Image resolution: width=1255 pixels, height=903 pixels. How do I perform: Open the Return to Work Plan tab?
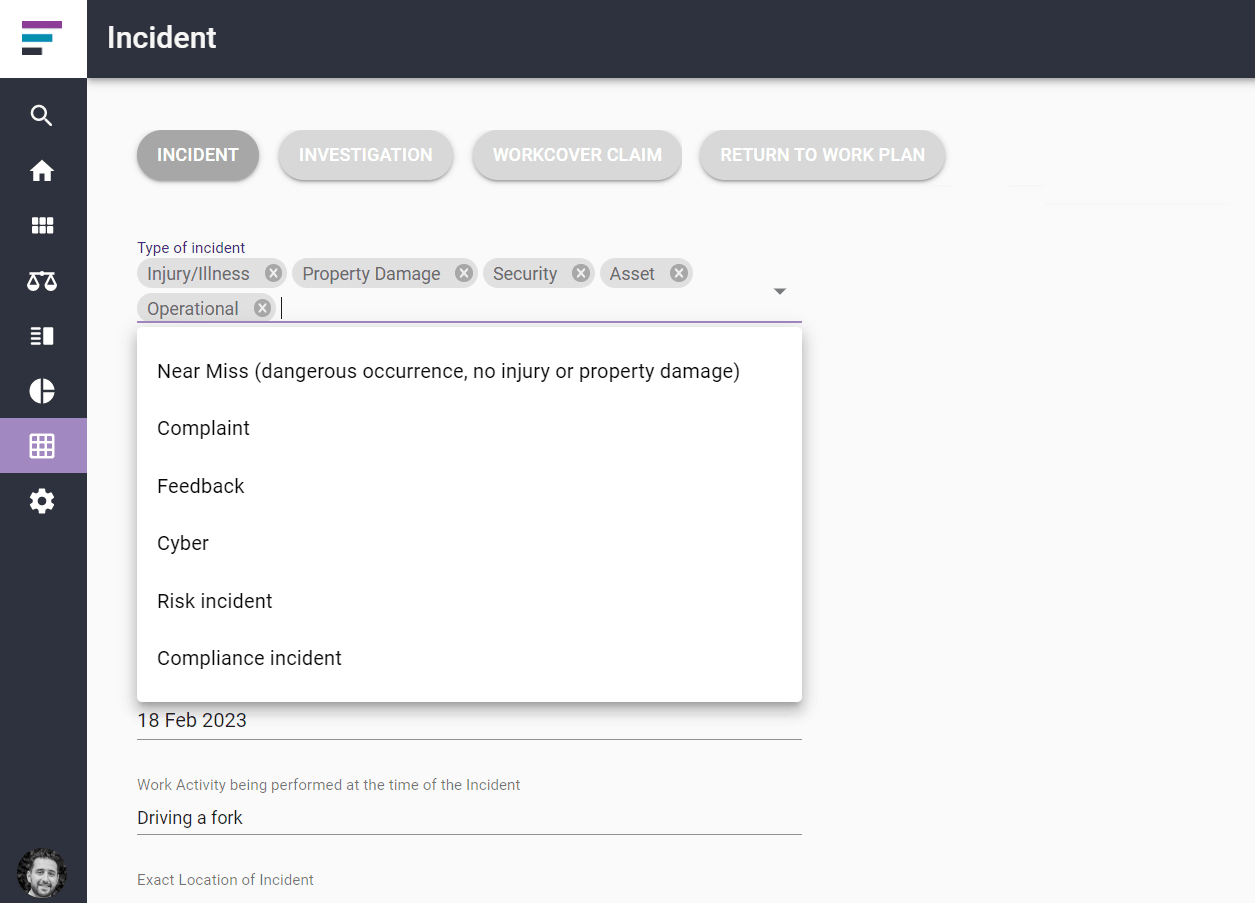(822, 155)
